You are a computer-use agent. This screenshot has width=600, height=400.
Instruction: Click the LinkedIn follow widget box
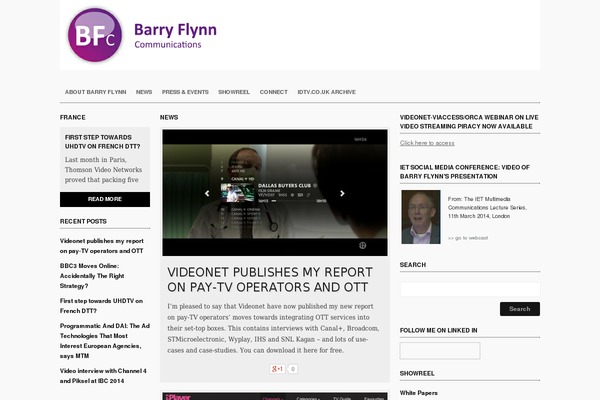[440, 351]
